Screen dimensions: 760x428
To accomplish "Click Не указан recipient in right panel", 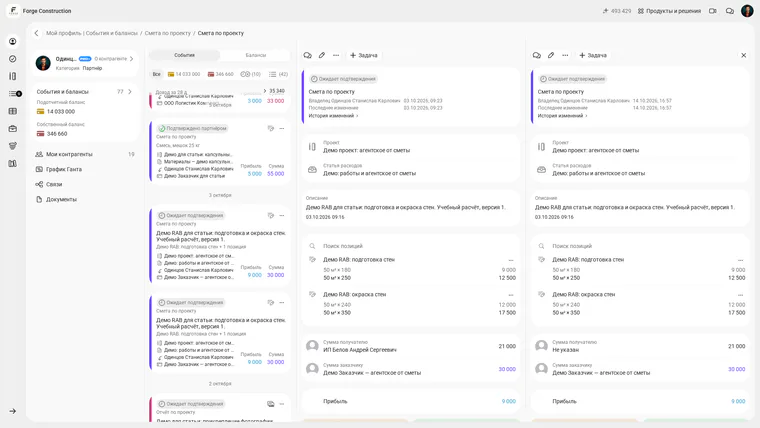I will pyautogui.click(x=566, y=350).
